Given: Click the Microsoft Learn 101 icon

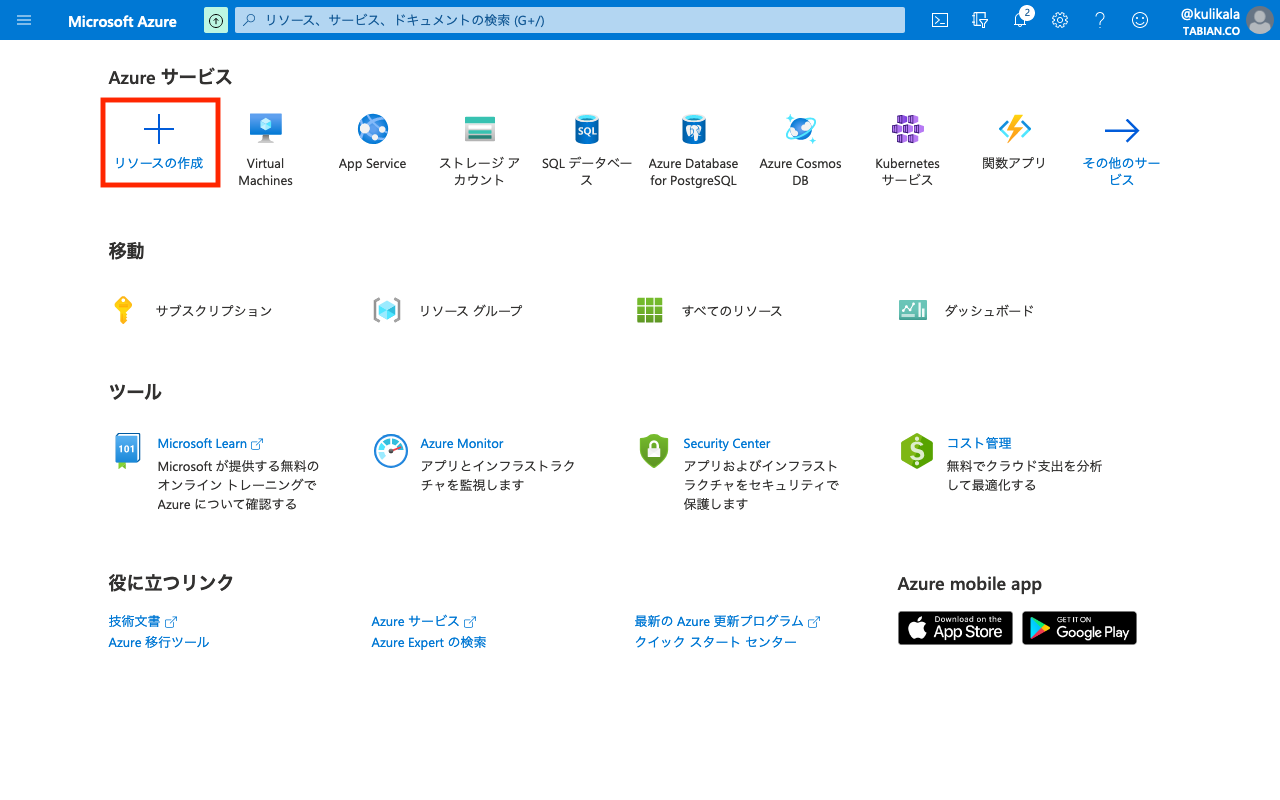Looking at the screenshot, I should coord(127,450).
